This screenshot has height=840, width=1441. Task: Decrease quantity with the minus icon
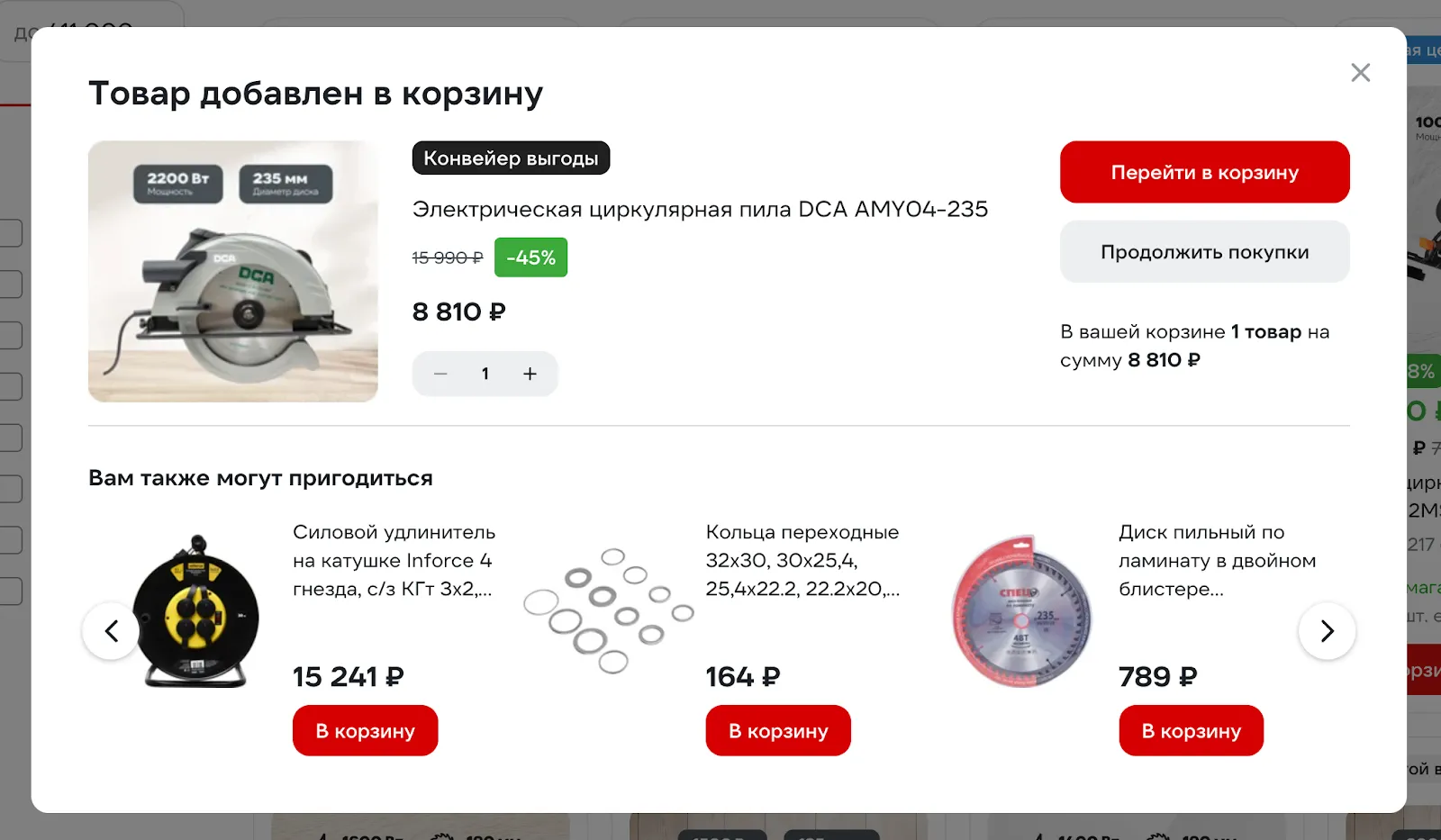440,374
